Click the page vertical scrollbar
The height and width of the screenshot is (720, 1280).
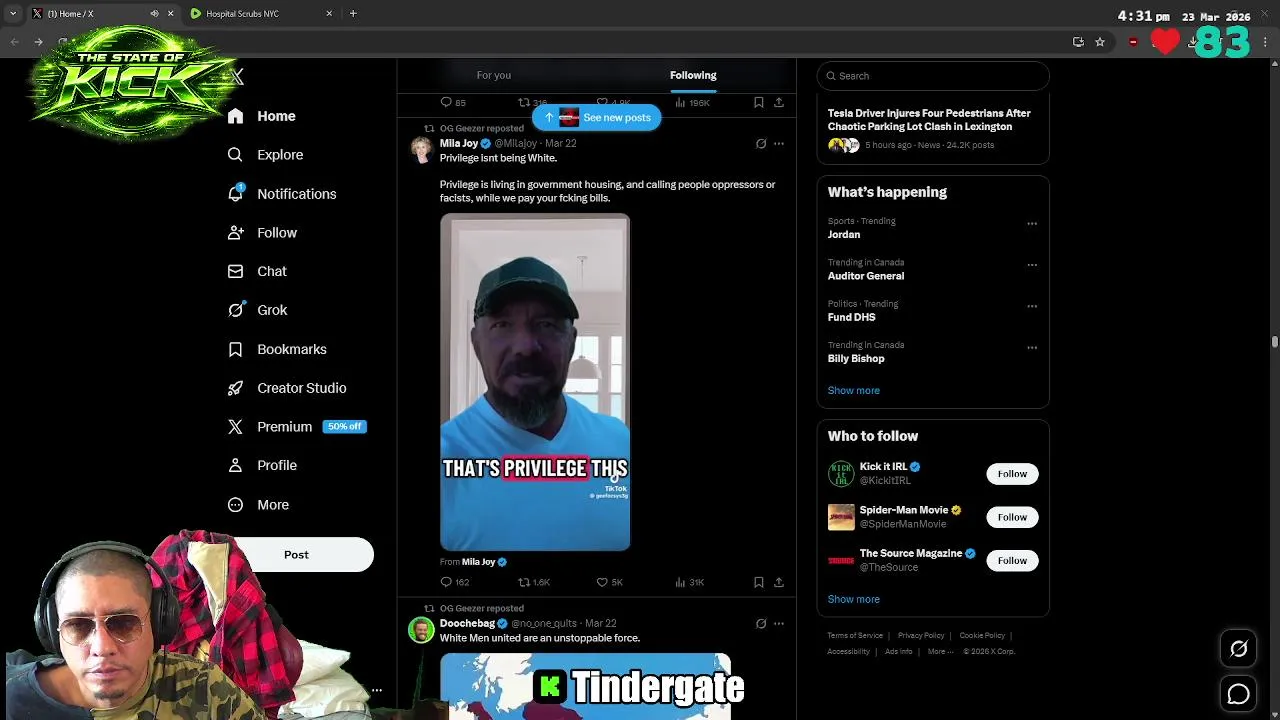(x=1275, y=342)
